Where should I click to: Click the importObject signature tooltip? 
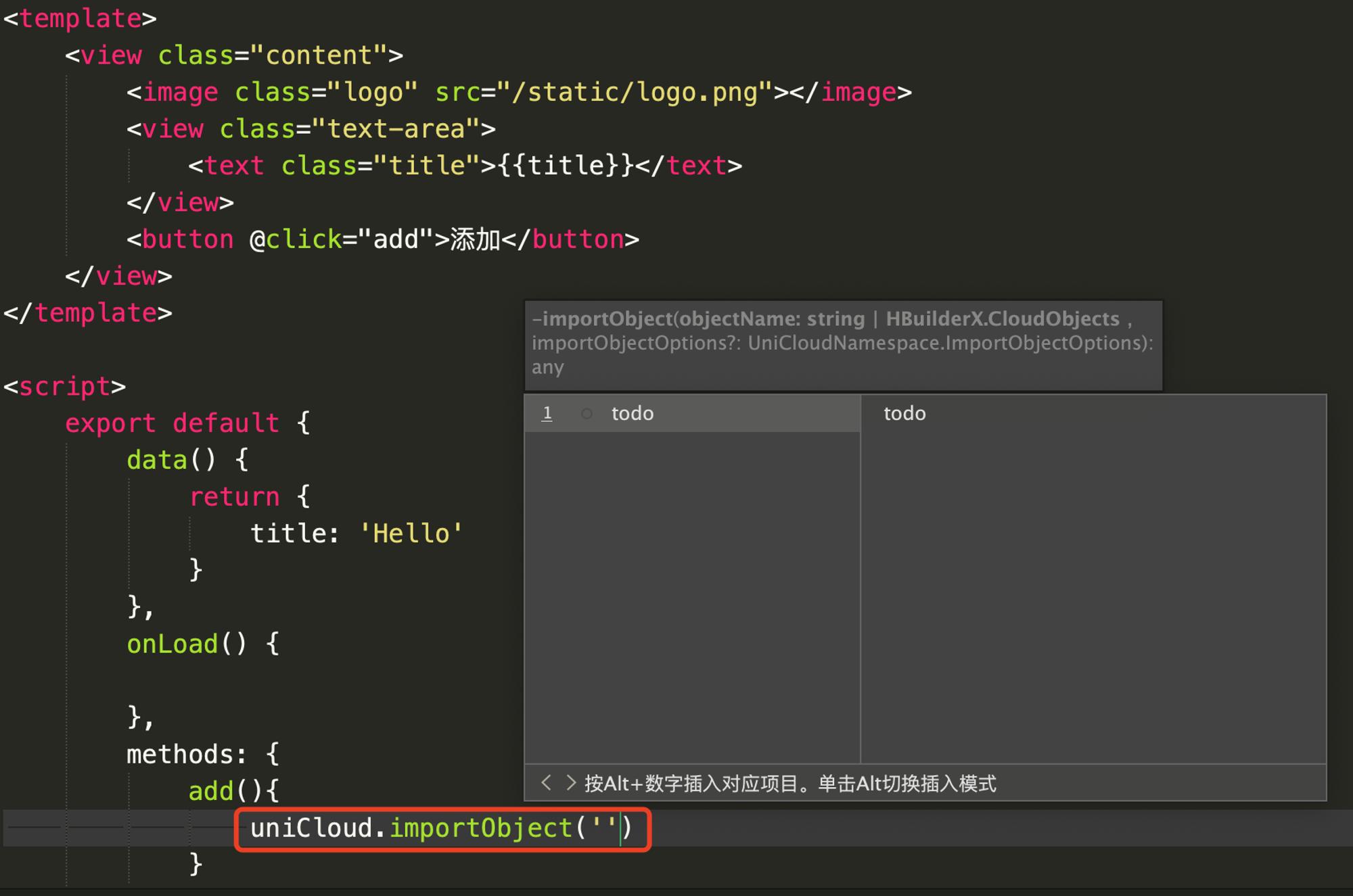coord(843,344)
